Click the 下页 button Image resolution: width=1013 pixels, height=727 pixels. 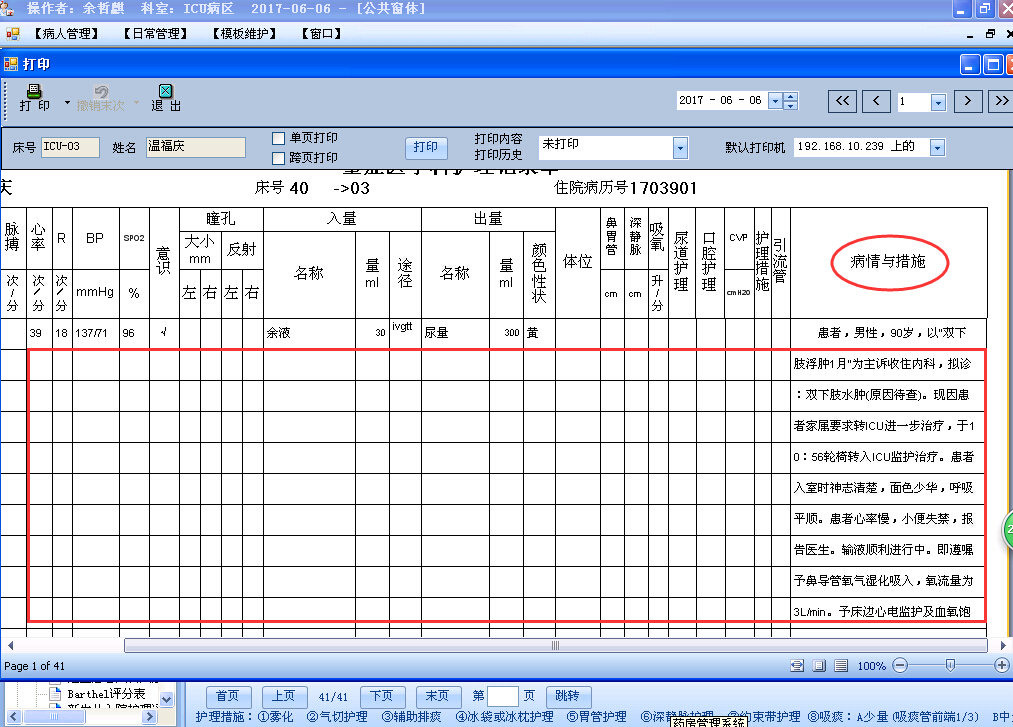tap(381, 696)
